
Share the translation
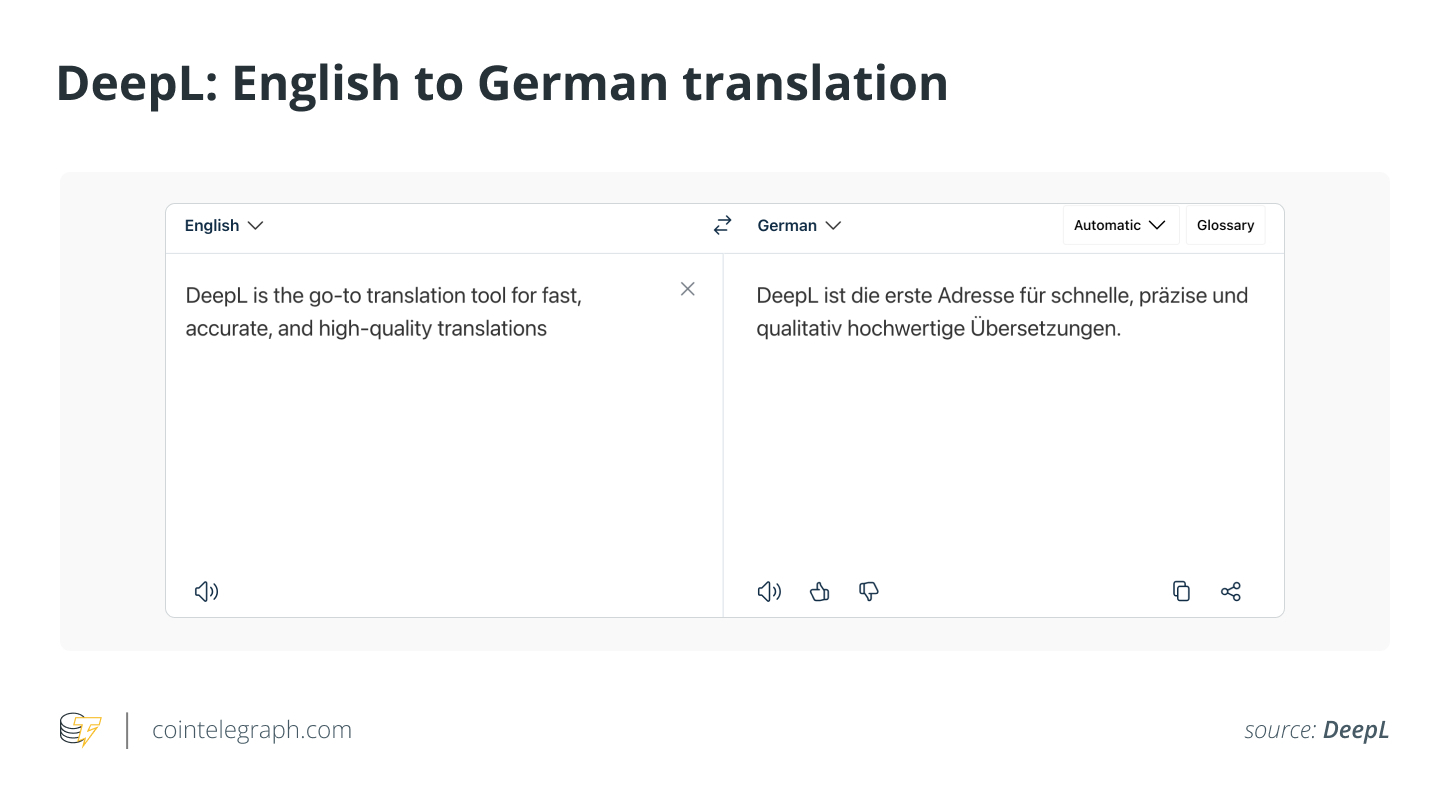(x=1230, y=591)
